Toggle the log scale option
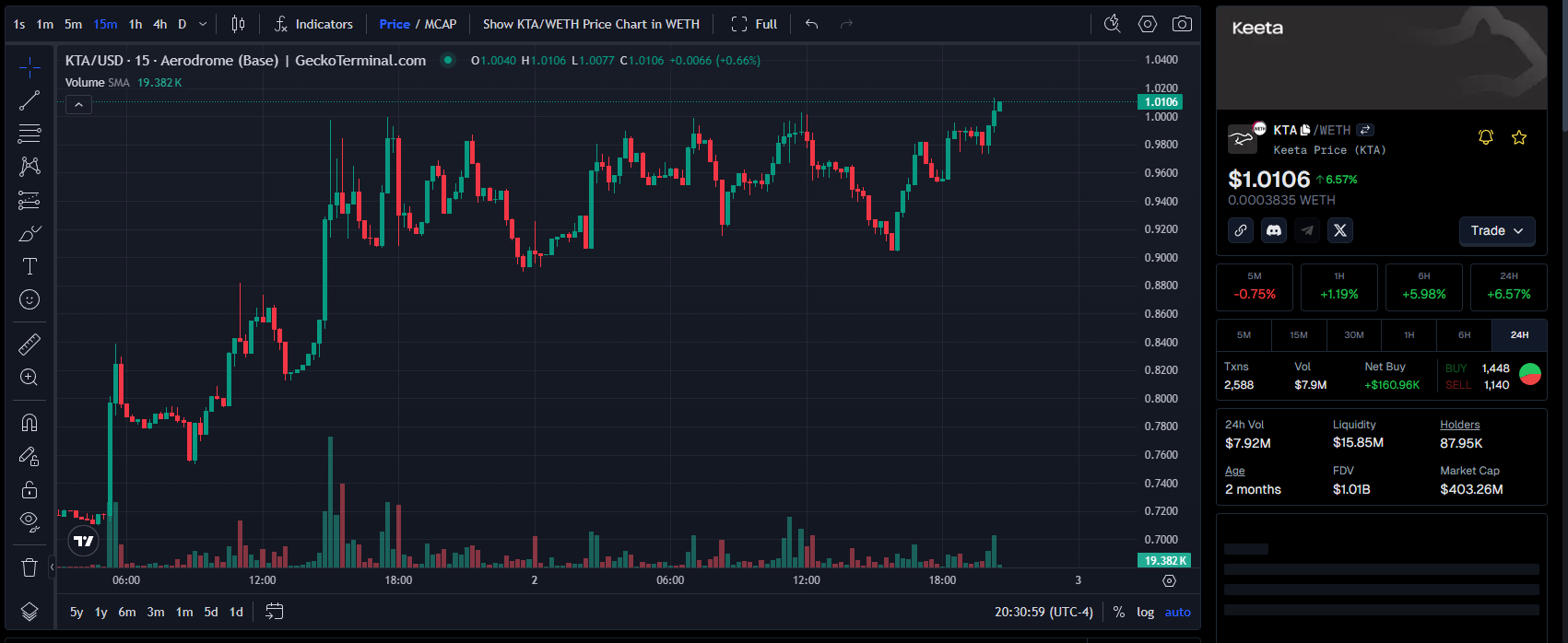1568x643 pixels. (x=1145, y=612)
